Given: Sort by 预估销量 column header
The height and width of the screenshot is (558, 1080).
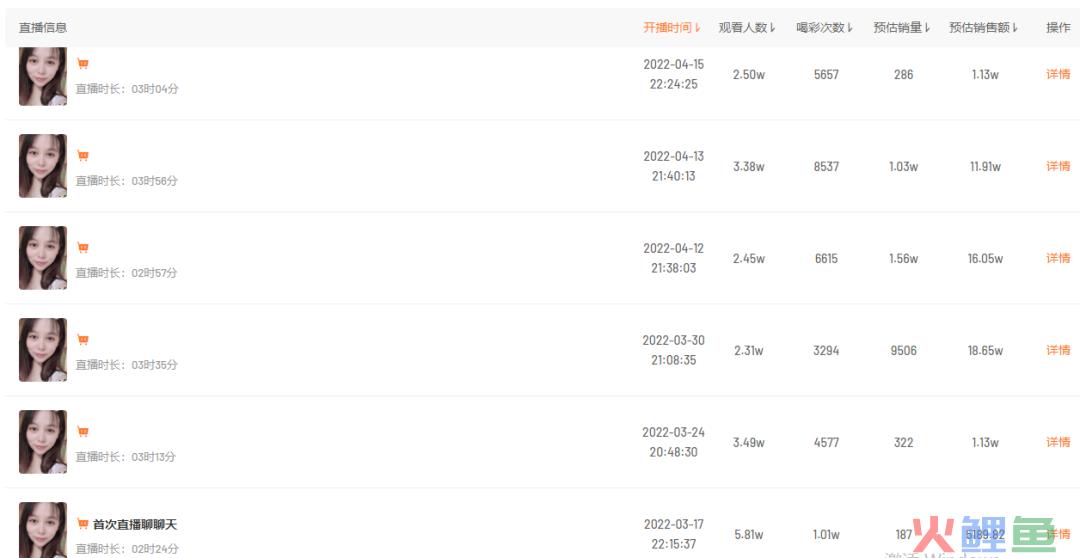Looking at the screenshot, I should [x=902, y=28].
